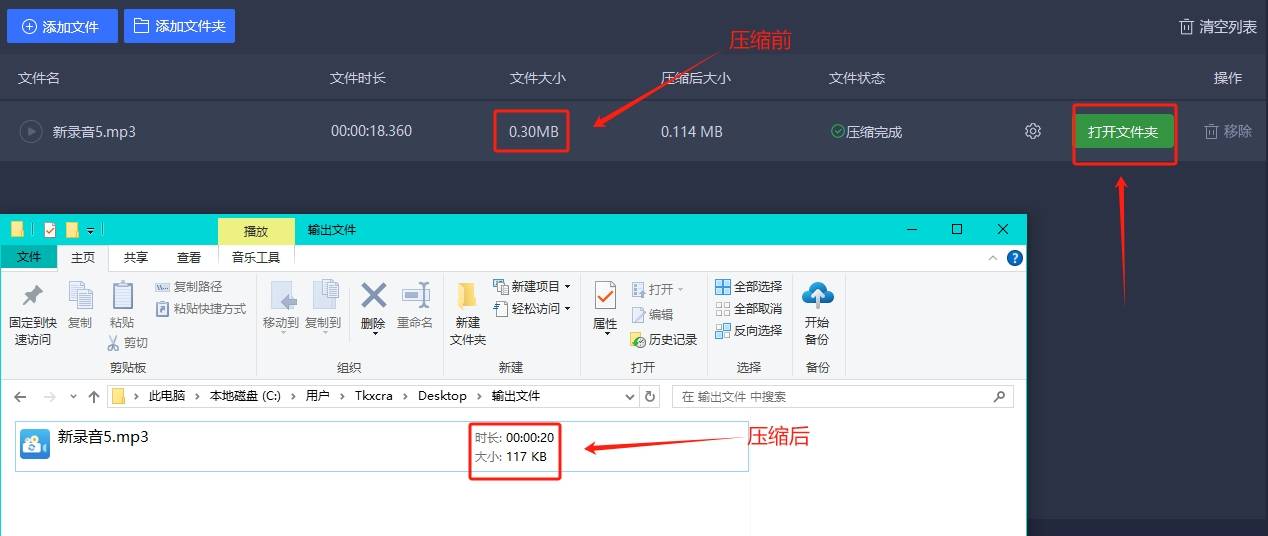Click 本地磁盘 (C:) in the path

[x=245, y=396]
